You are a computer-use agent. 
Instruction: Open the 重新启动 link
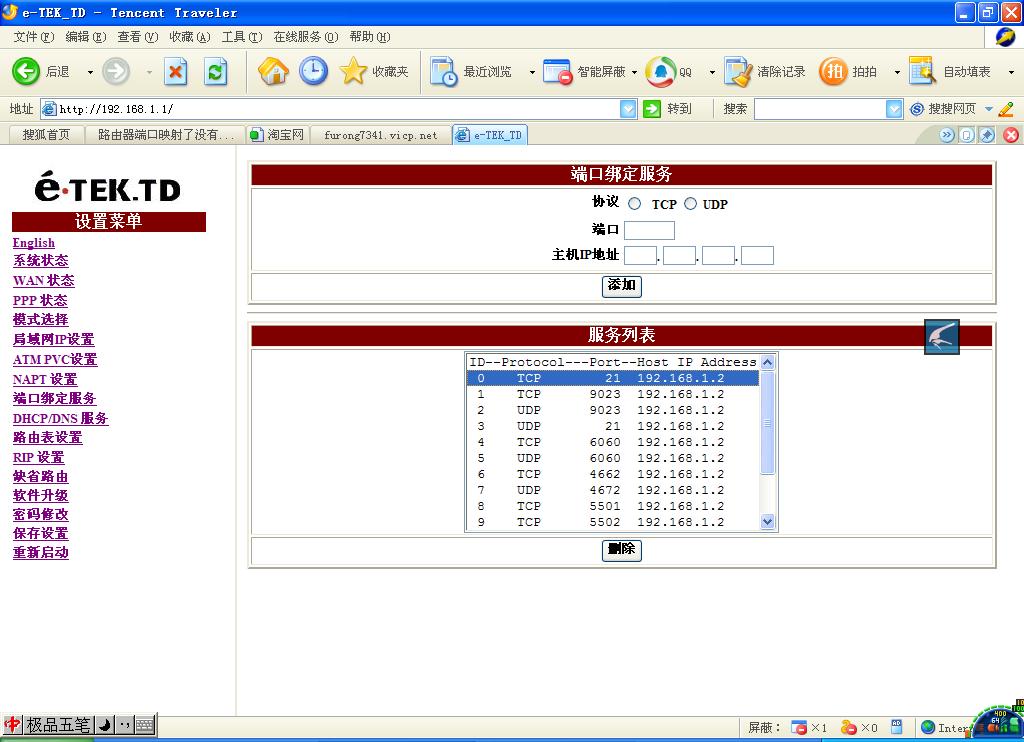[x=40, y=553]
